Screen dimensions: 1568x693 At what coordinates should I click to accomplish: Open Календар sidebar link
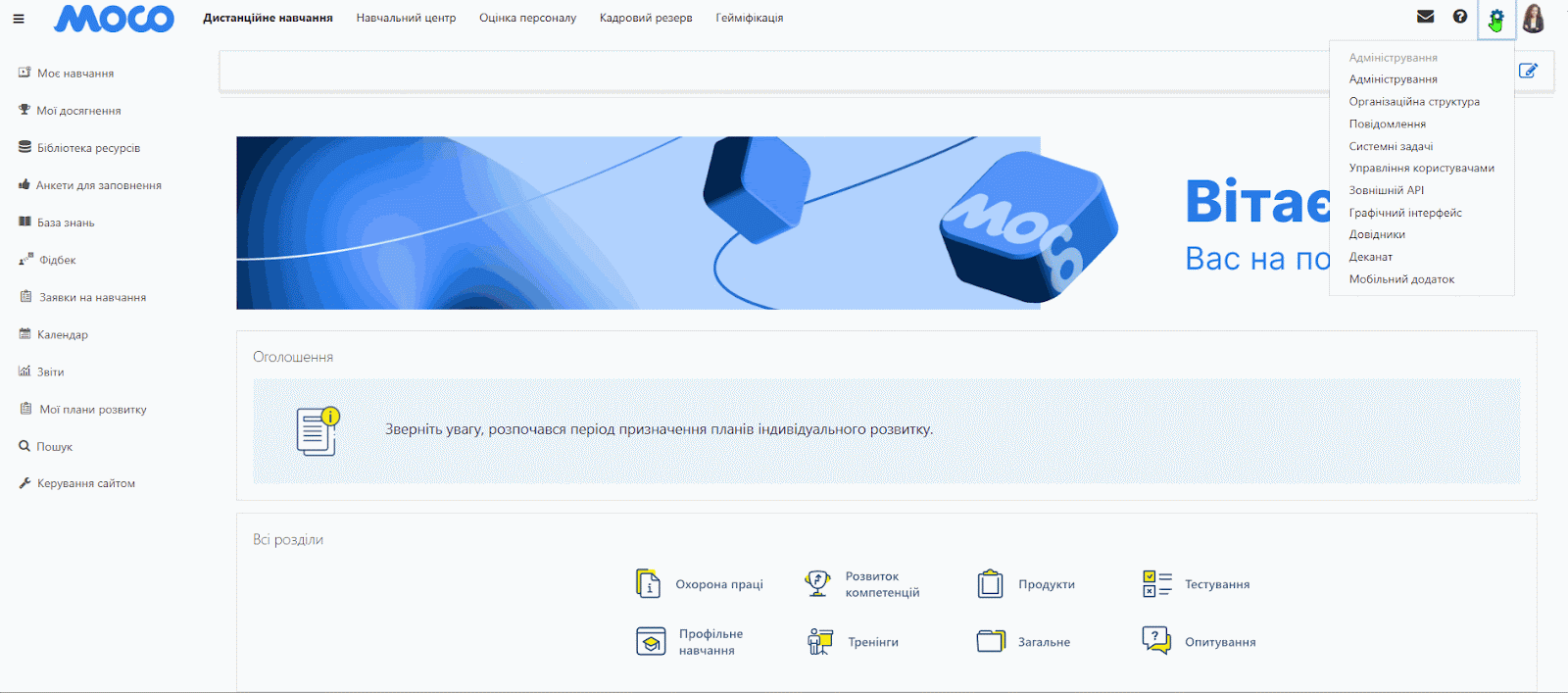63,334
